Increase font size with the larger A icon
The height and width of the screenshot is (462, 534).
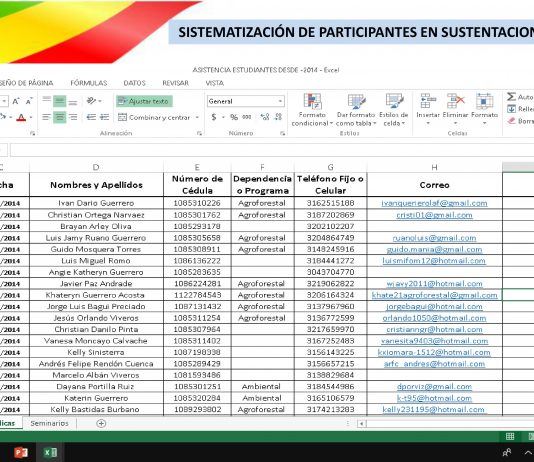(16, 101)
